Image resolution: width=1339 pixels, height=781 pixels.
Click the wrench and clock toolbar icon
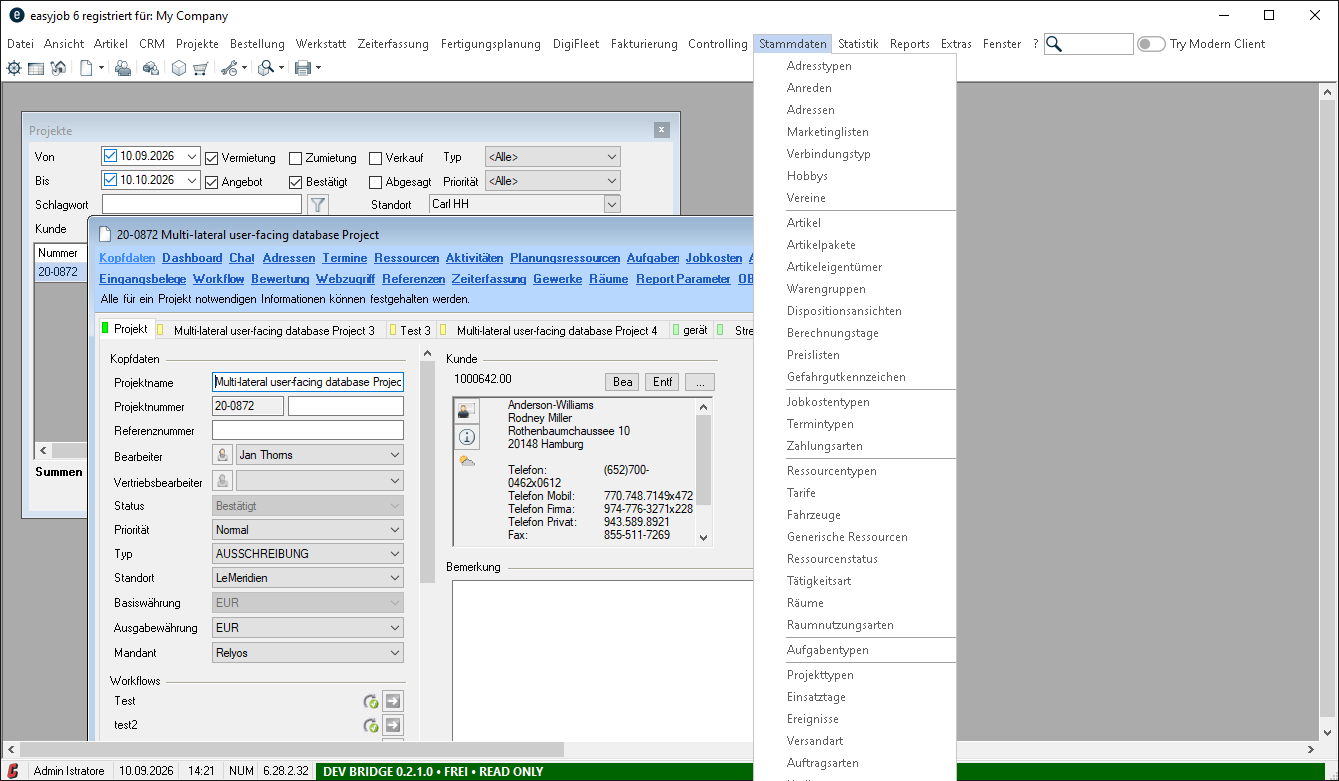[229, 68]
